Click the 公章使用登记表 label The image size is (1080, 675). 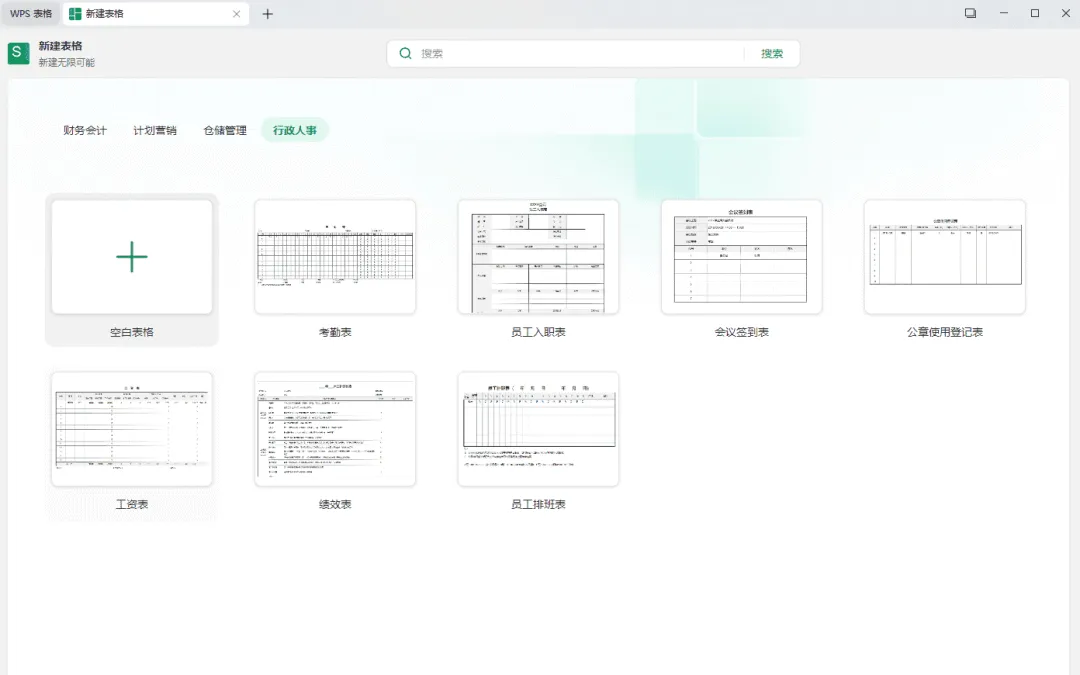(945, 332)
